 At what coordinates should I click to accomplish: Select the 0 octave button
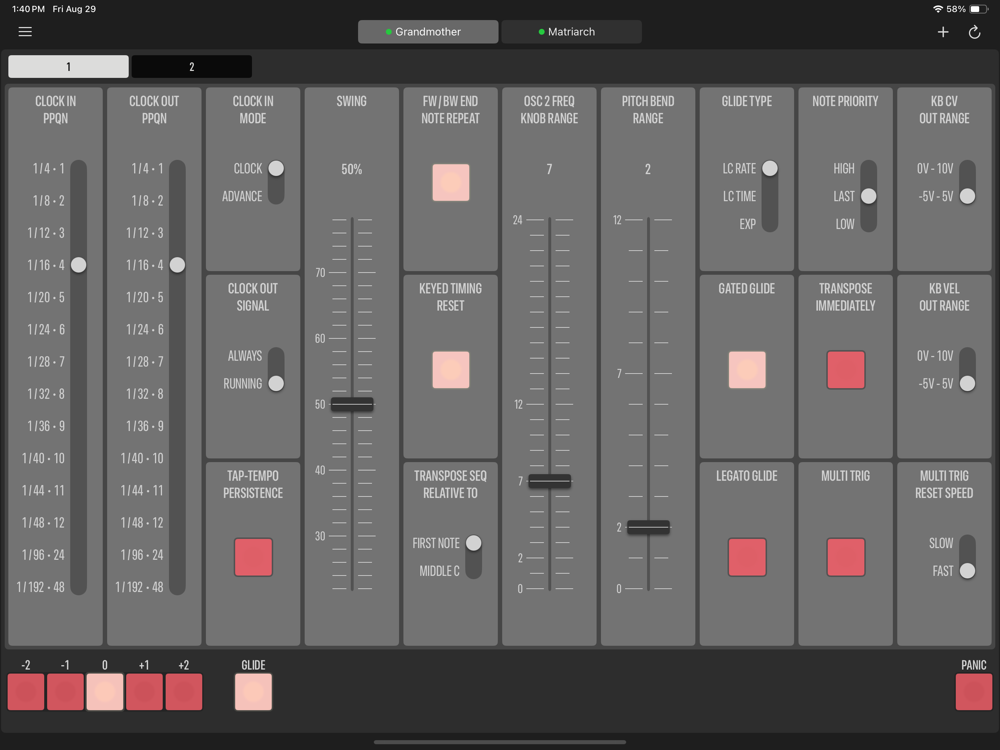click(x=105, y=692)
